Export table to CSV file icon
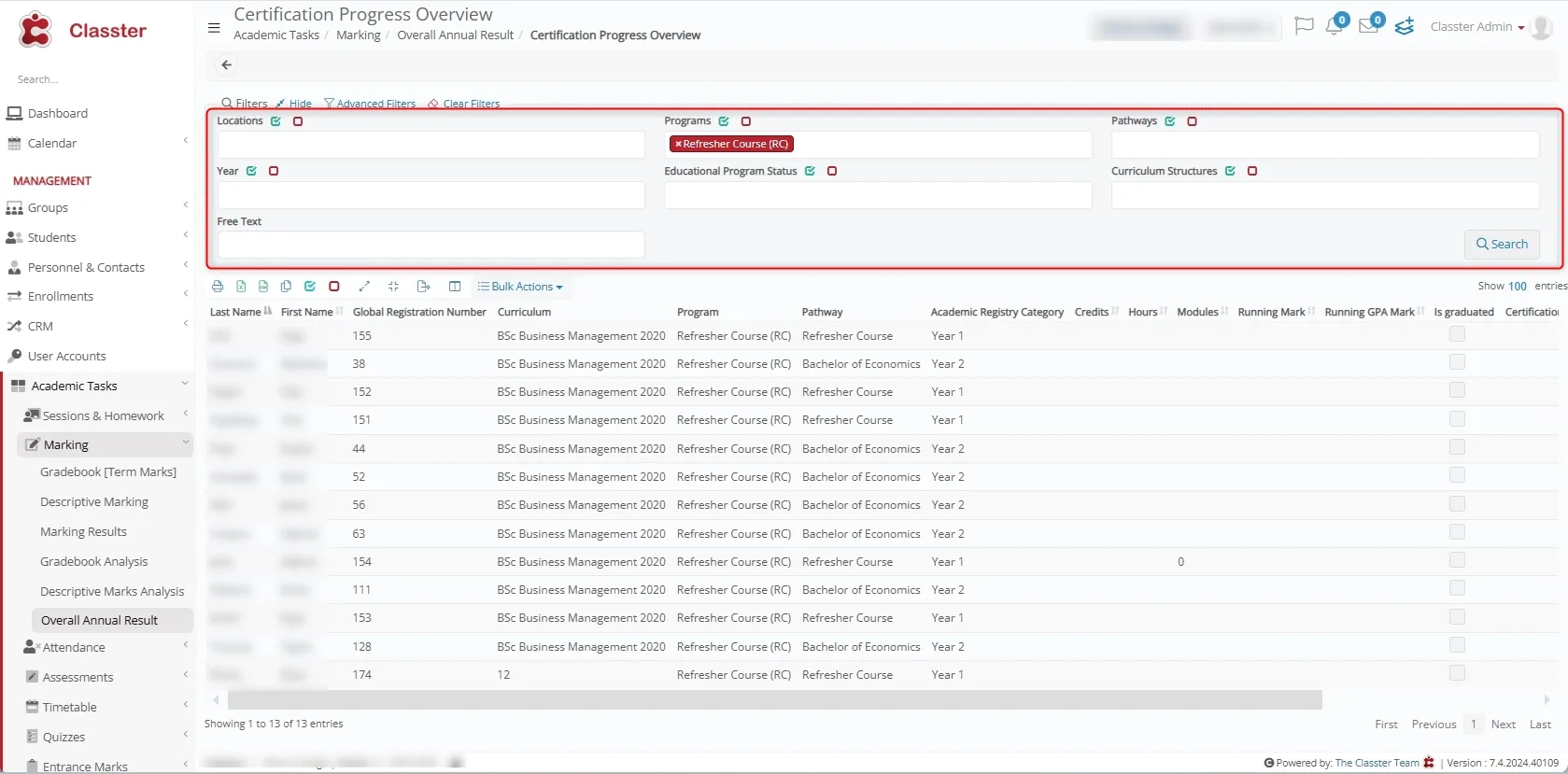Viewport: 1568px width, 774px height. 263,287
